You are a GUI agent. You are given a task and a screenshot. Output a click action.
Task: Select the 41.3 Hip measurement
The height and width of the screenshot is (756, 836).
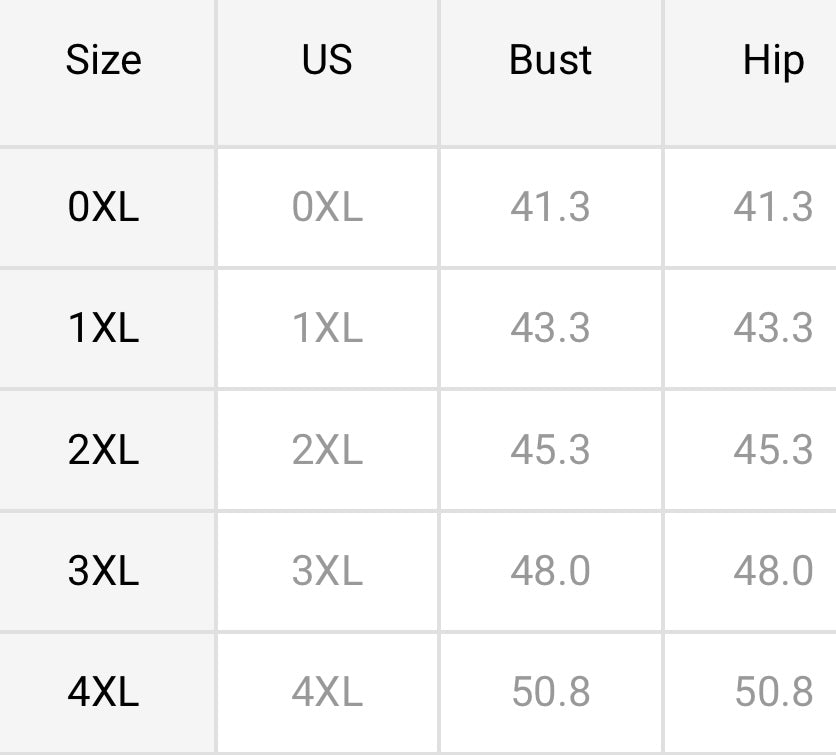tap(773, 208)
